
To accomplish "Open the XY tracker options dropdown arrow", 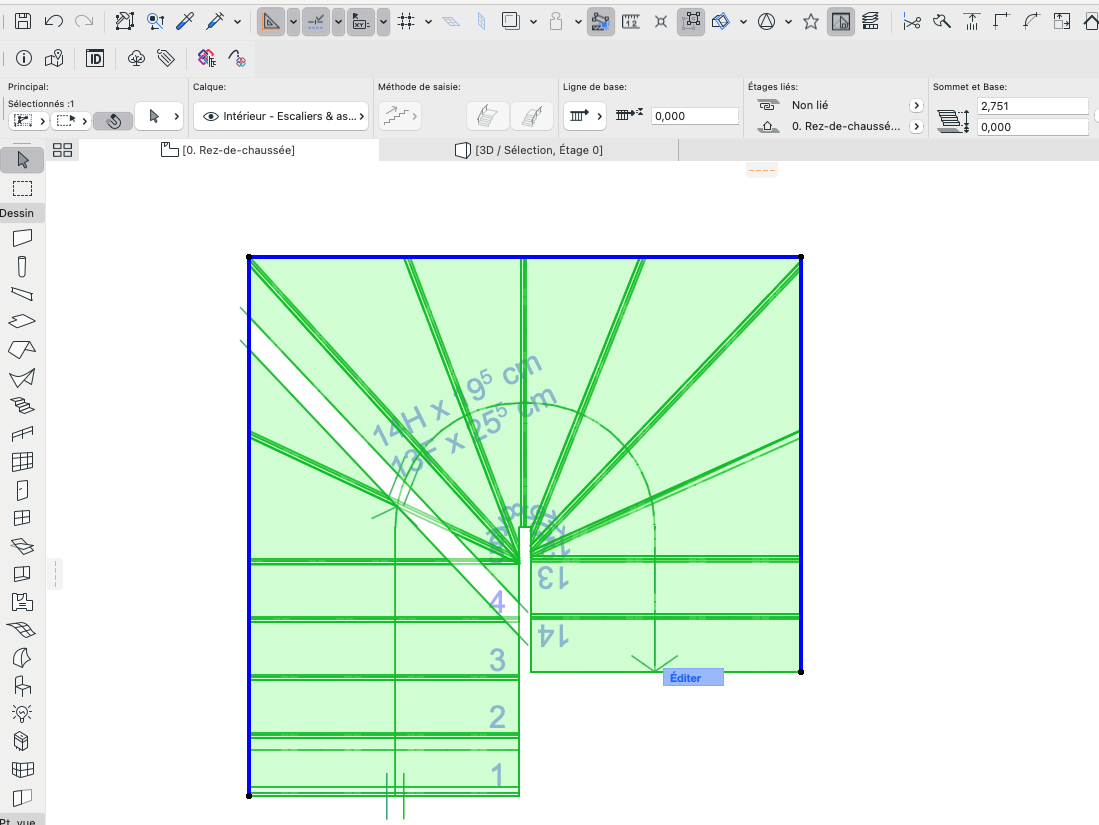I will pyautogui.click(x=383, y=22).
